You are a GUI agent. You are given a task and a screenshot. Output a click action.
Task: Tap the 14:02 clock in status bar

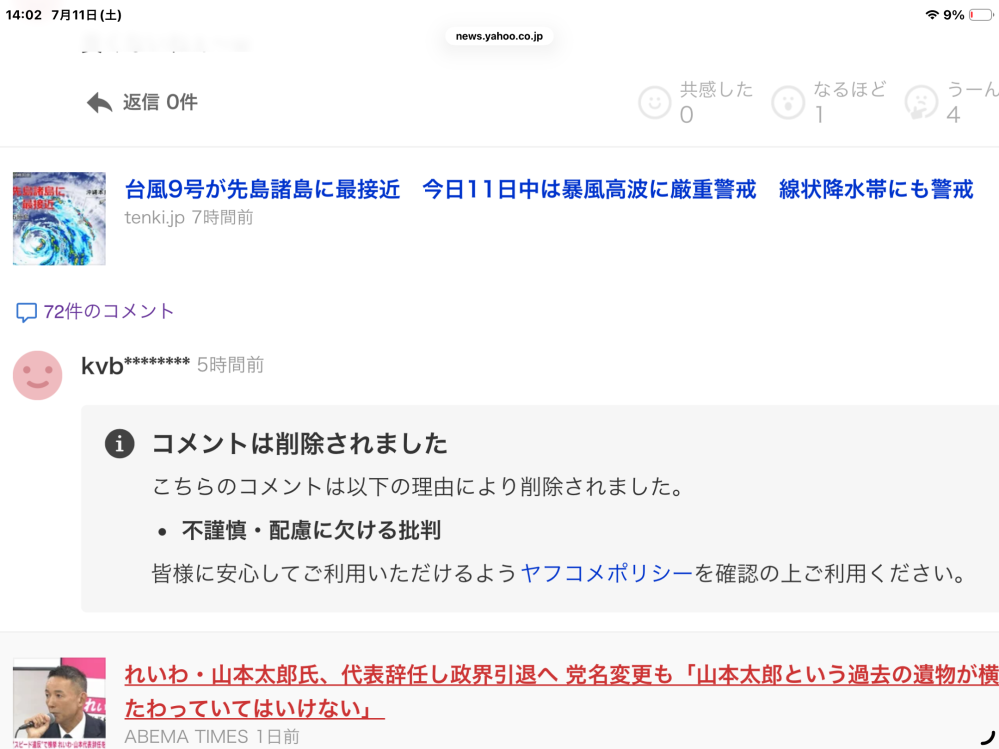24,15
